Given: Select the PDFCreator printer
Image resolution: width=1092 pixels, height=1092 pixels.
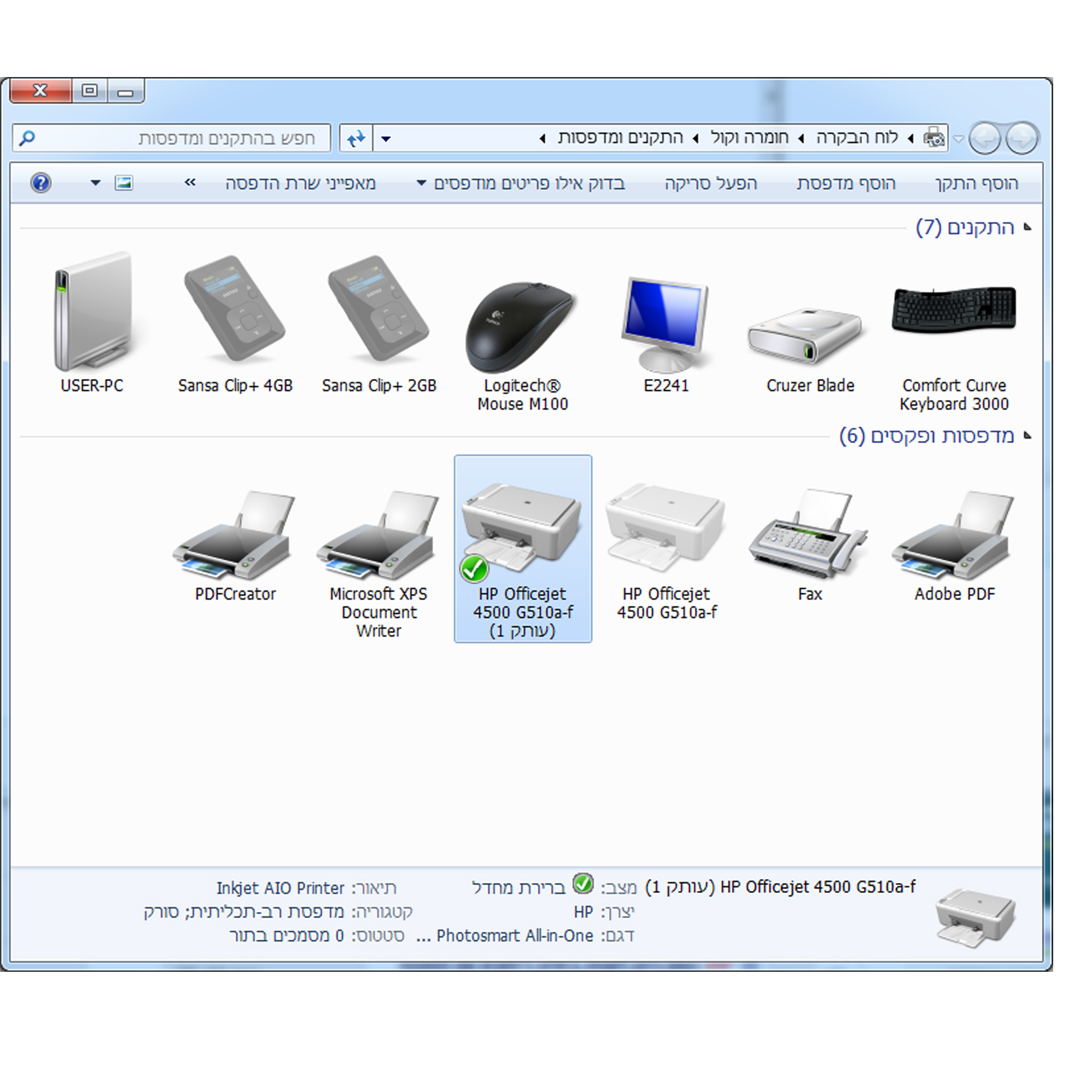Looking at the screenshot, I should 235,546.
